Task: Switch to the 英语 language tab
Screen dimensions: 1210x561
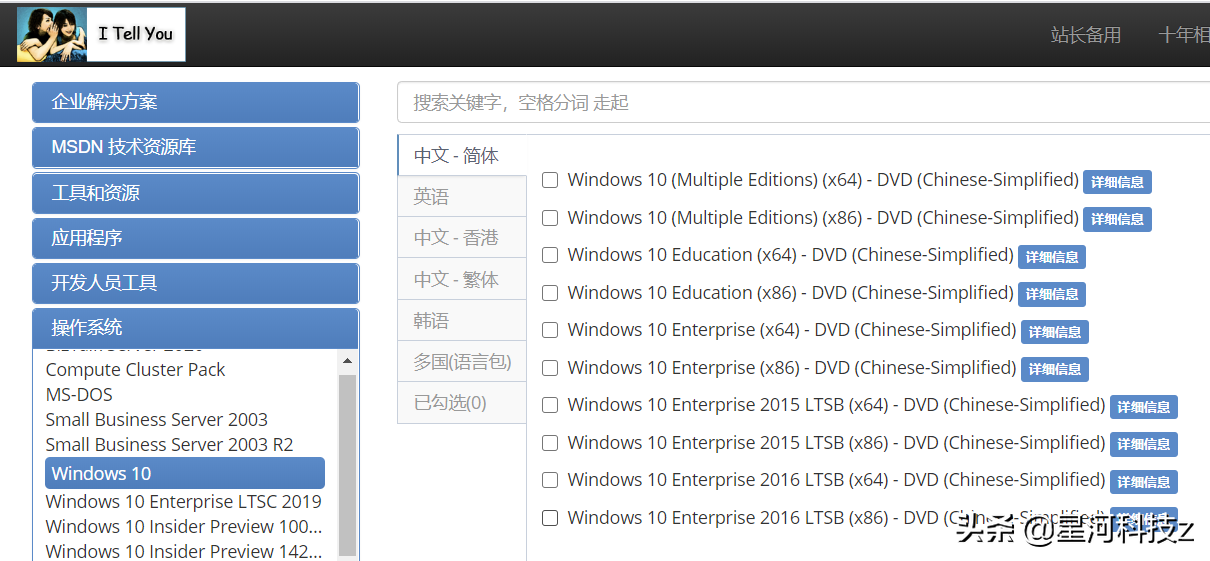Action: [462, 197]
